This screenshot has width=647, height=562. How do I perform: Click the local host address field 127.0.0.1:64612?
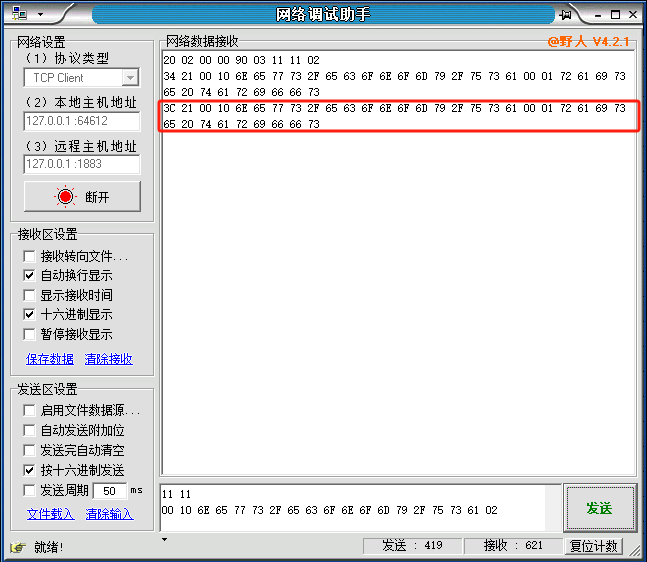[x=82, y=121]
